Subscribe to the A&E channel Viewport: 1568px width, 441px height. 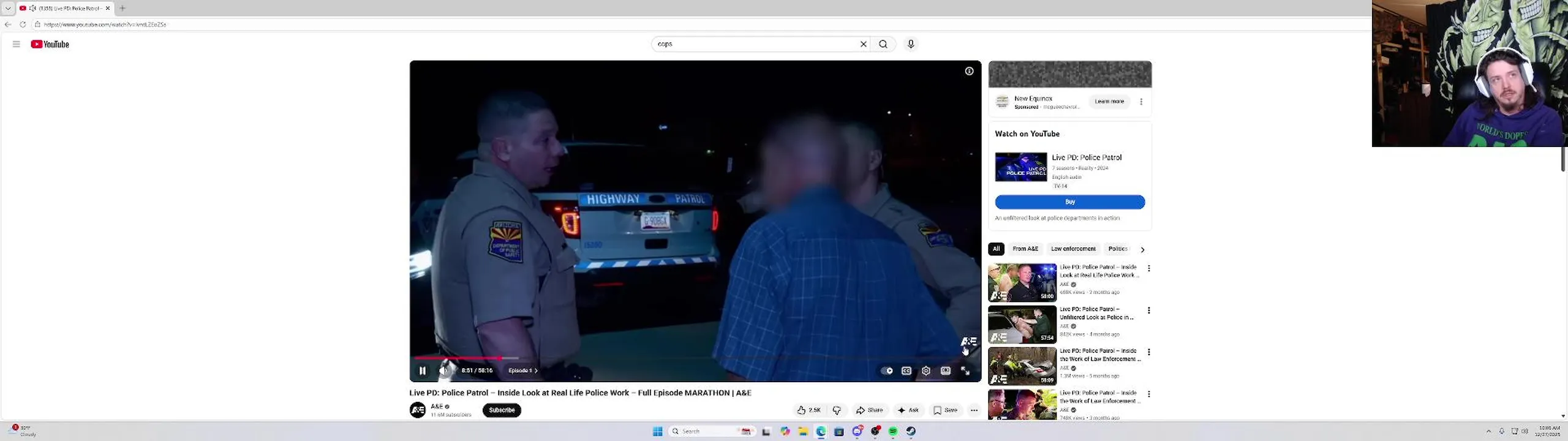(x=502, y=410)
